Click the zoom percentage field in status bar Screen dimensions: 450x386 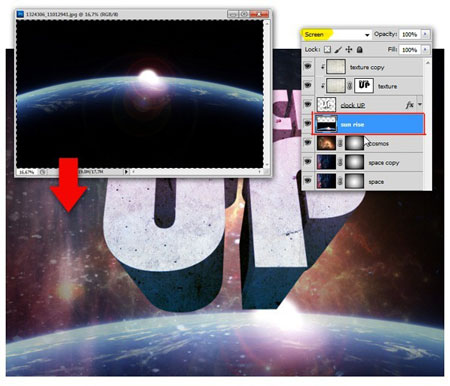click(x=27, y=172)
